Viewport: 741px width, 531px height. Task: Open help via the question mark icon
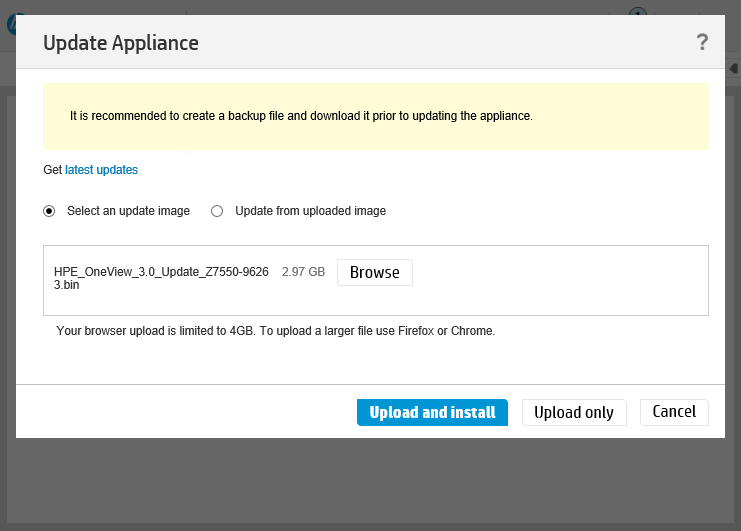coord(702,42)
